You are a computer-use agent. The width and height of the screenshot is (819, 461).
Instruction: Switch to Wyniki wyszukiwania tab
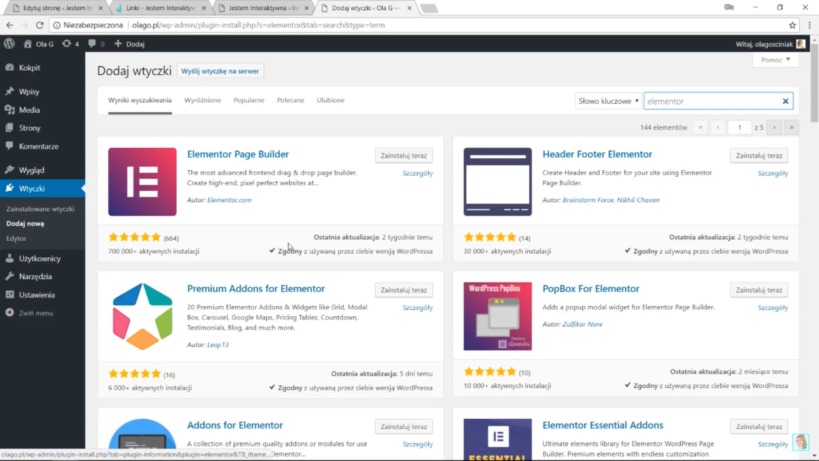[x=139, y=100]
